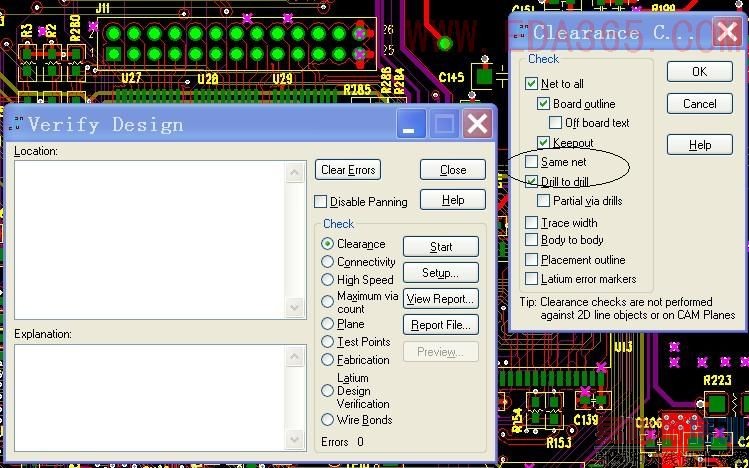749x468 pixels.
Task: Click the R223 component label
Action: [x=717, y=381]
